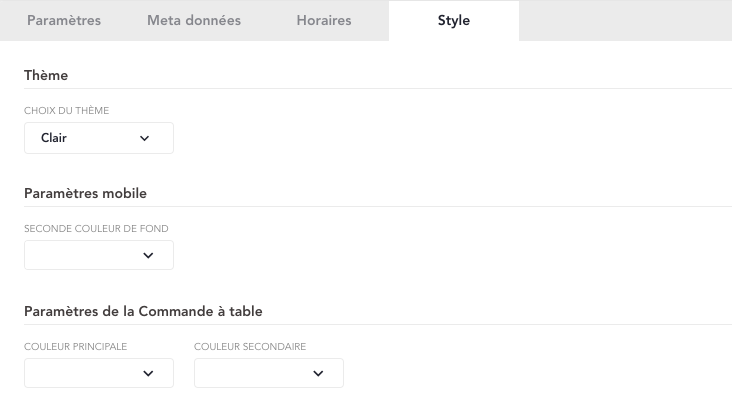Click the Paramètres mobile section heading

[85, 193]
